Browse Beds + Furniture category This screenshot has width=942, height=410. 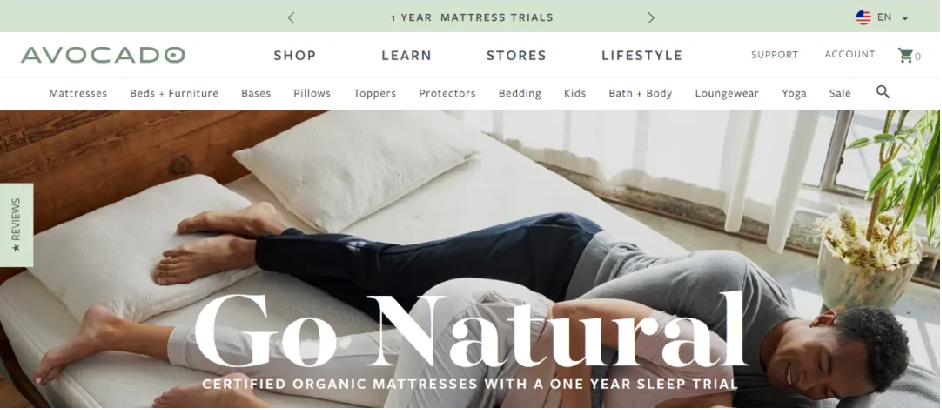174,93
